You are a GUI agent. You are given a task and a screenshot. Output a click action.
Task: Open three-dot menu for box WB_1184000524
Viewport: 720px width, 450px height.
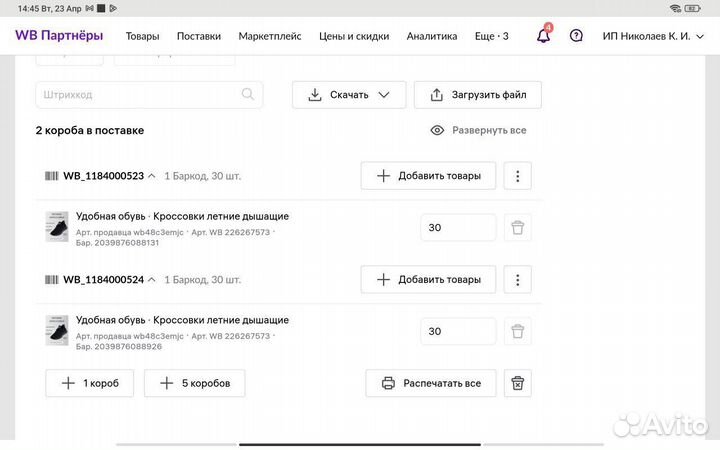click(x=517, y=280)
